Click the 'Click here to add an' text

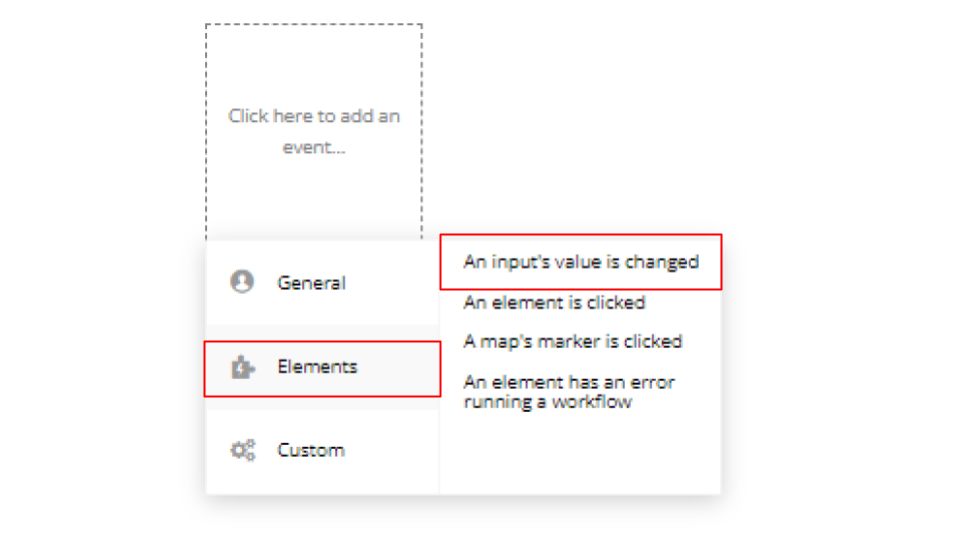click(x=314, y=116)
